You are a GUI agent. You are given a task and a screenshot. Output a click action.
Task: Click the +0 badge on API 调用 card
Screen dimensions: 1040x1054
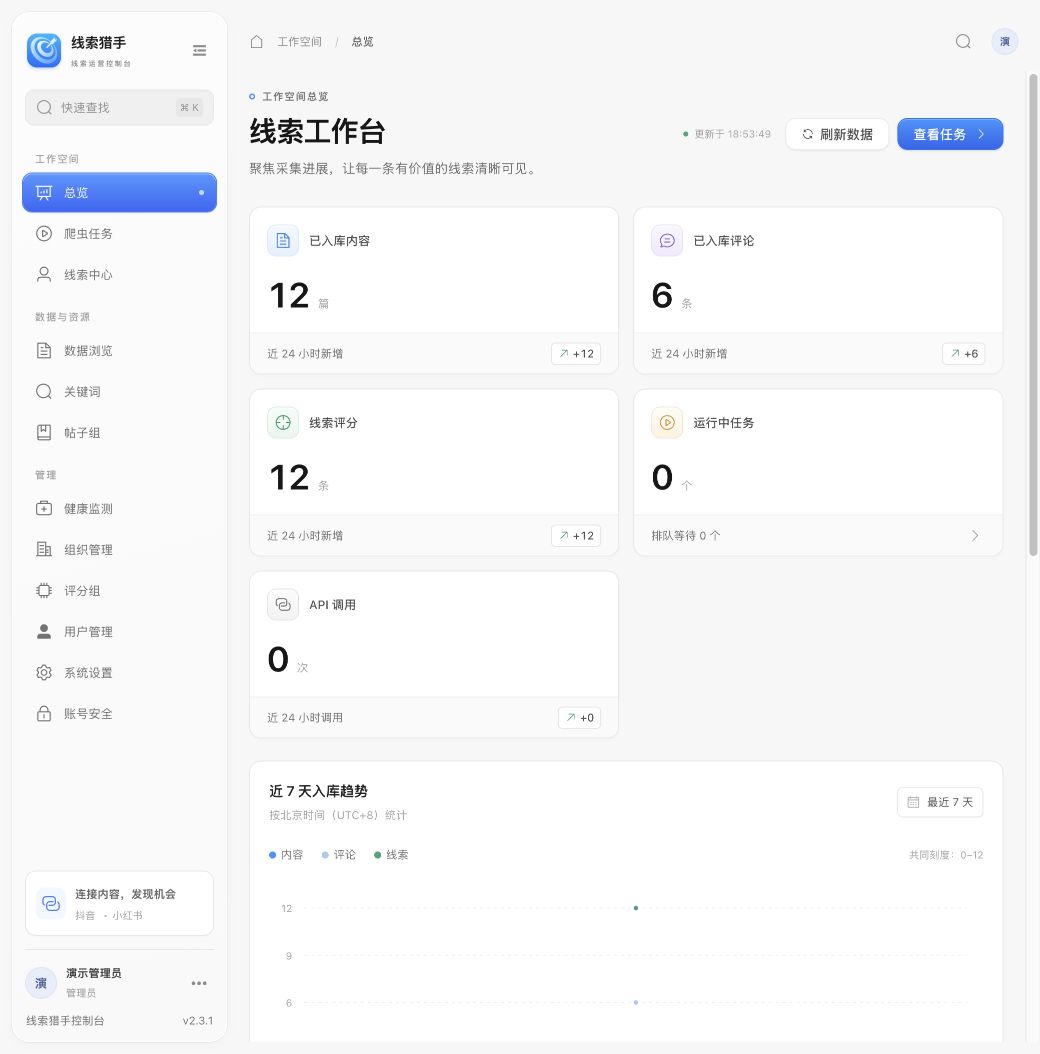click(579, 718)
